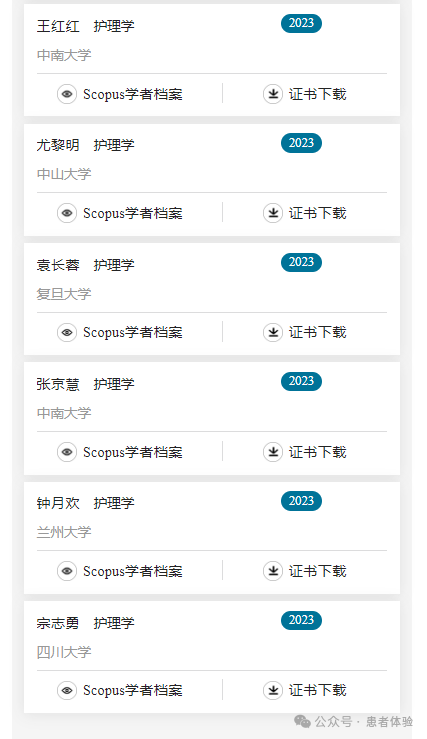Image resolution: width=427 pixels, height=739 pixels.
Task: Click the download icon in 张京慧's card
Action: pyautogui.click(x=273, y=452)
